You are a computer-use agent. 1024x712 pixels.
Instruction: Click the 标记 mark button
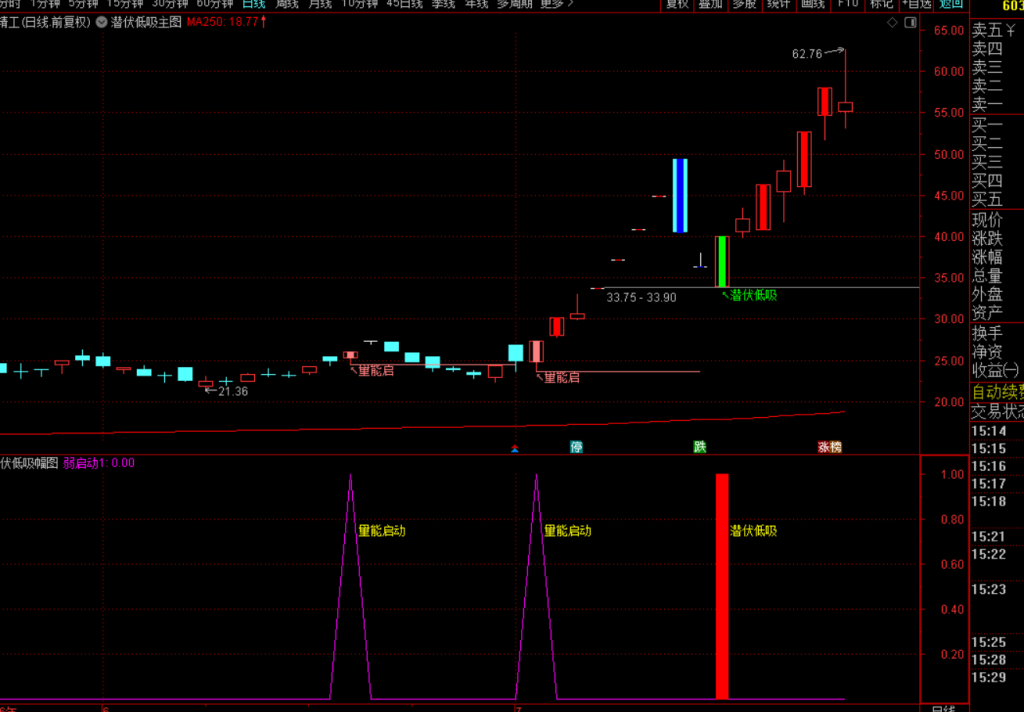[882, 4]
